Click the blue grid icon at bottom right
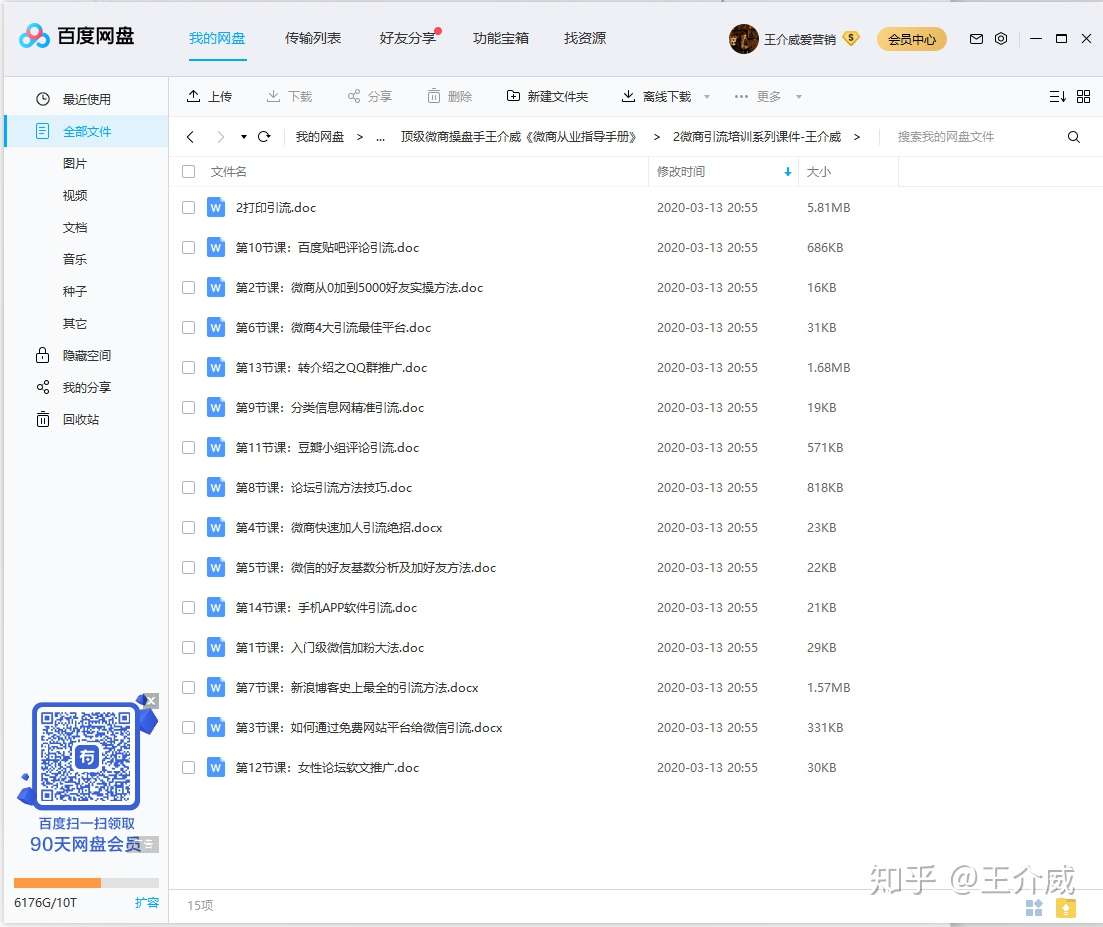 click(1034, 908)
